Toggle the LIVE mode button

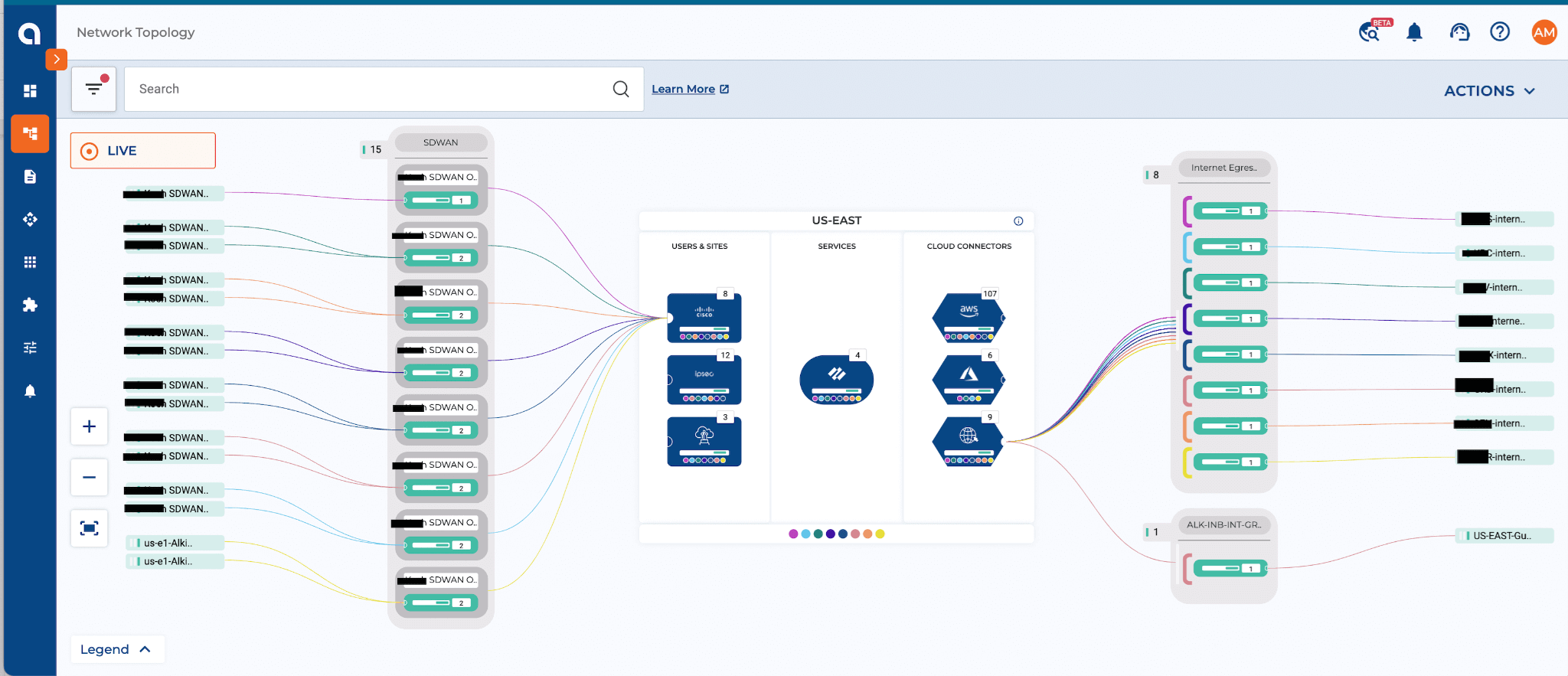(143, 151)
